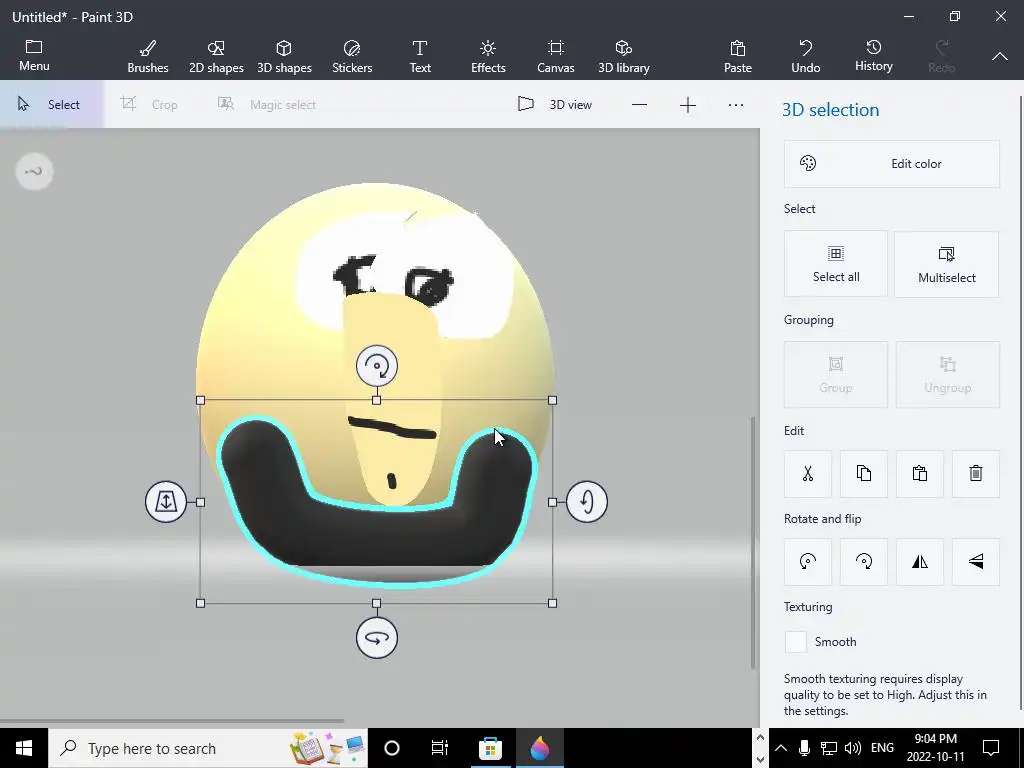Open the network tray icon
The image size is (1024, 768).
(829, 748)
